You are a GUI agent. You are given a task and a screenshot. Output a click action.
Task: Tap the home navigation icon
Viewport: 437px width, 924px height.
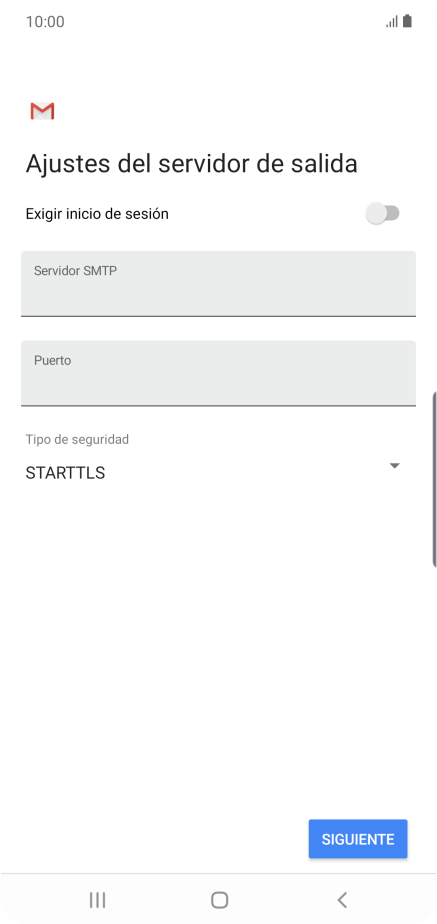[x=219, y=899]
